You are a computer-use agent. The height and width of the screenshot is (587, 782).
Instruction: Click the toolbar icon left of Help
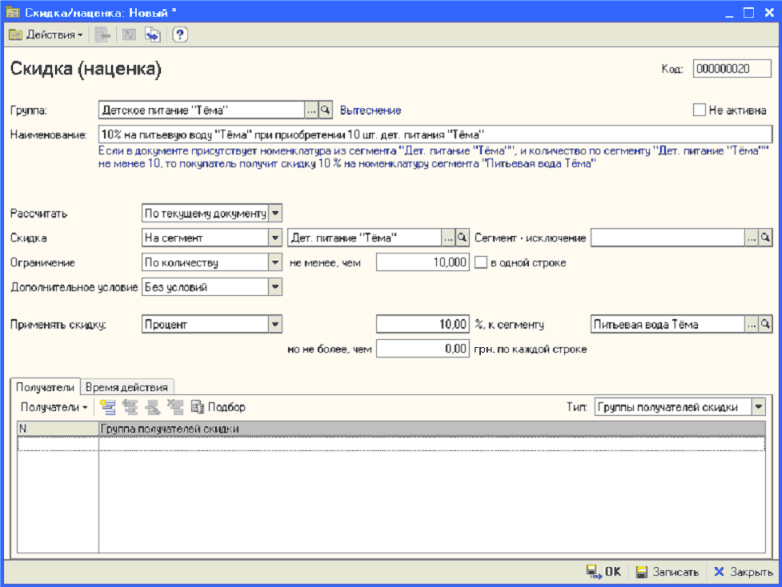[x=153, y=35]
